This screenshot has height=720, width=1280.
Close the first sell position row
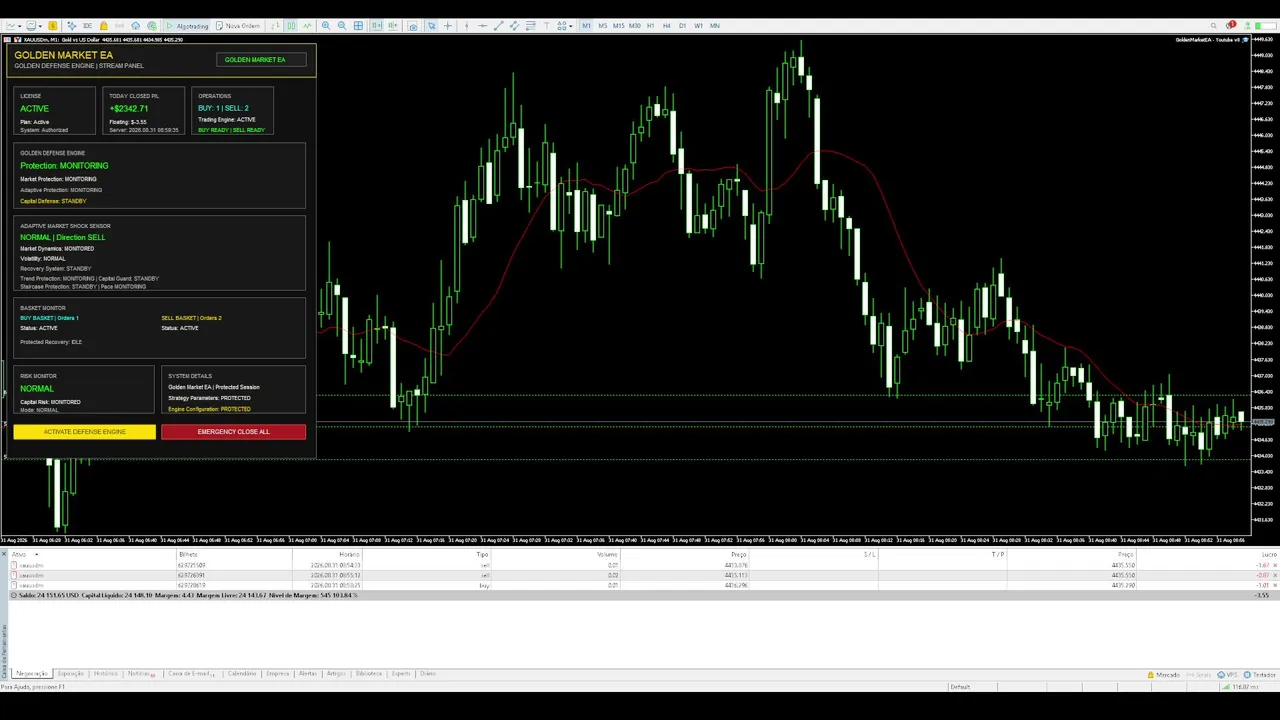coord(1275,565)
